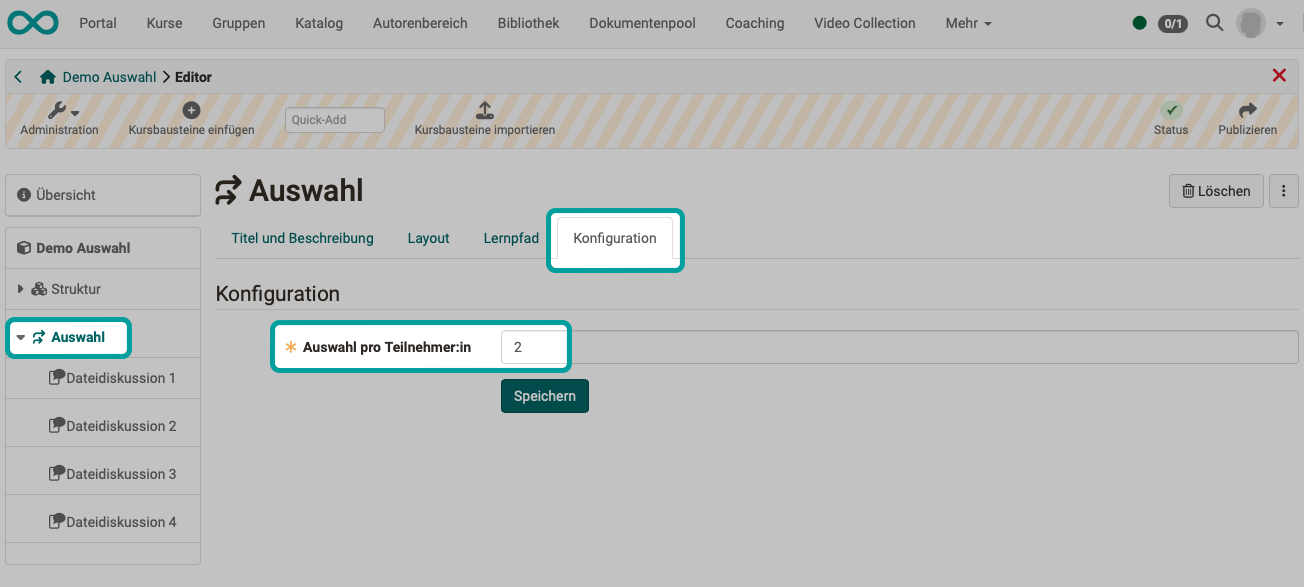Open Administration via the wrench icon
This screenshot has width=1304, height=587.
[x=56, y=110]
